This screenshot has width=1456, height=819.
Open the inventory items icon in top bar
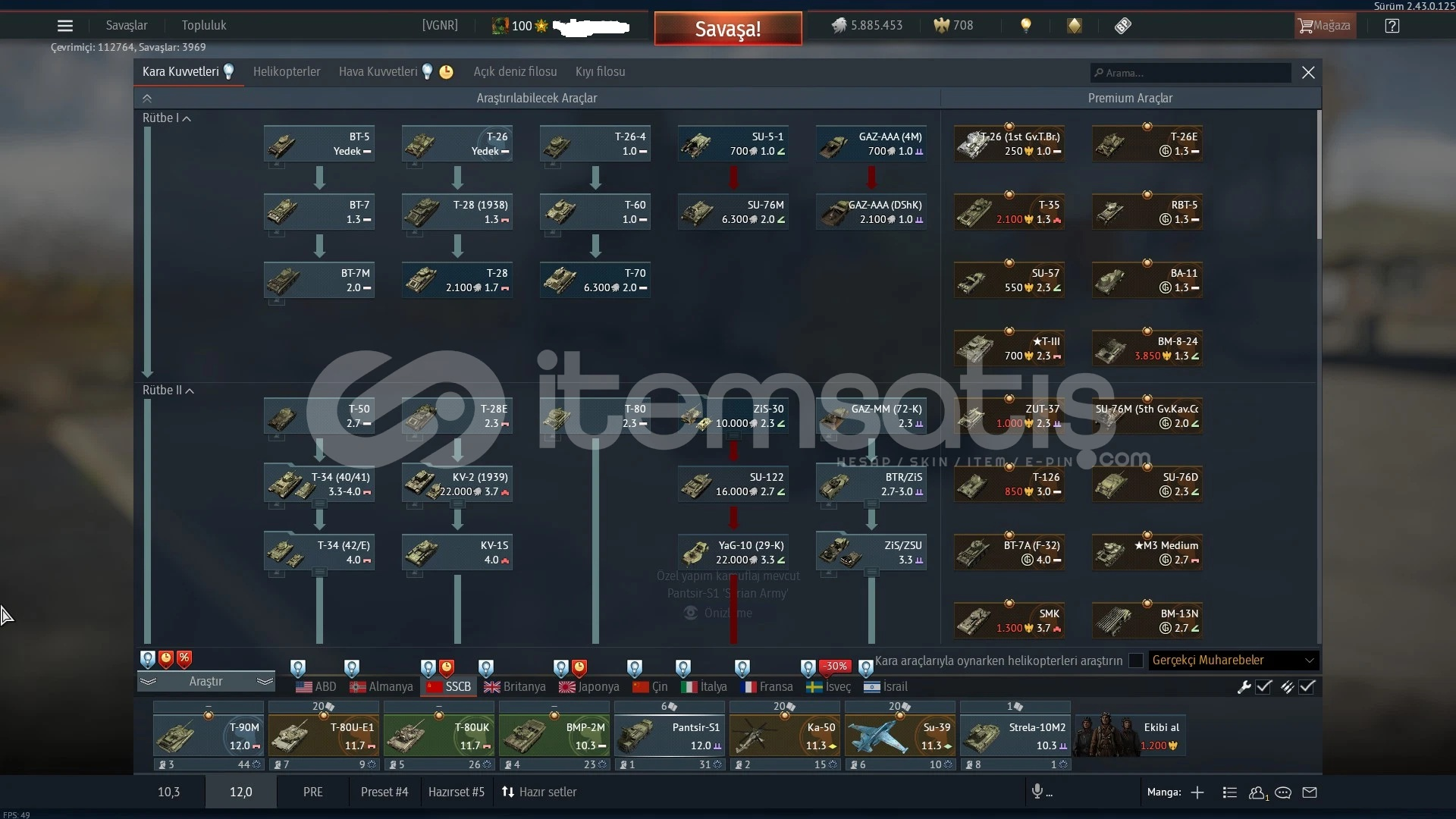(x=1123, y=26)
